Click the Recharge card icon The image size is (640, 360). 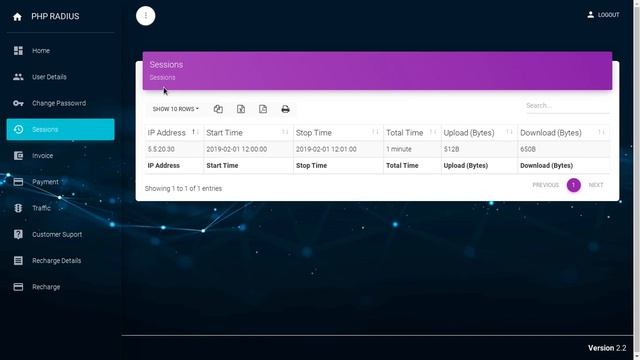pos(18,287)
